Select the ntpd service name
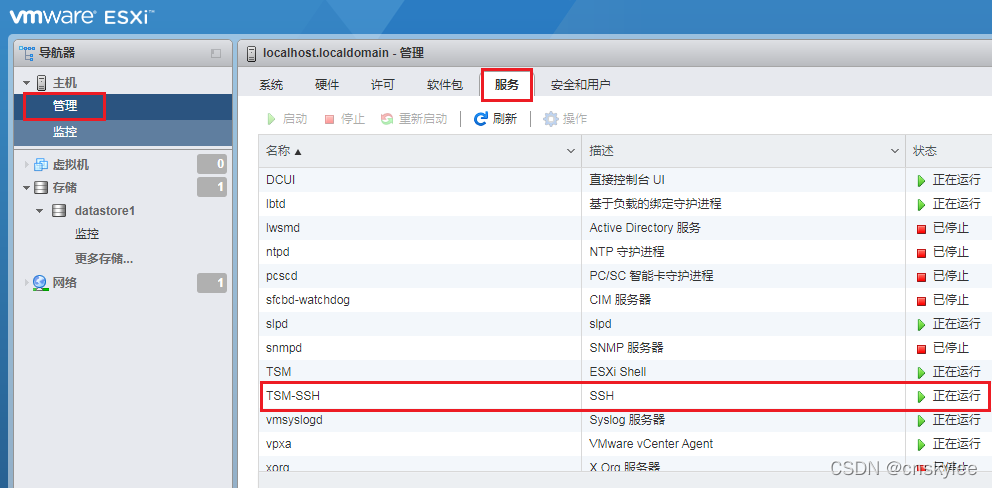Viewport: 992px width, 488px height. pyautogui.click(x=278, y=252)
